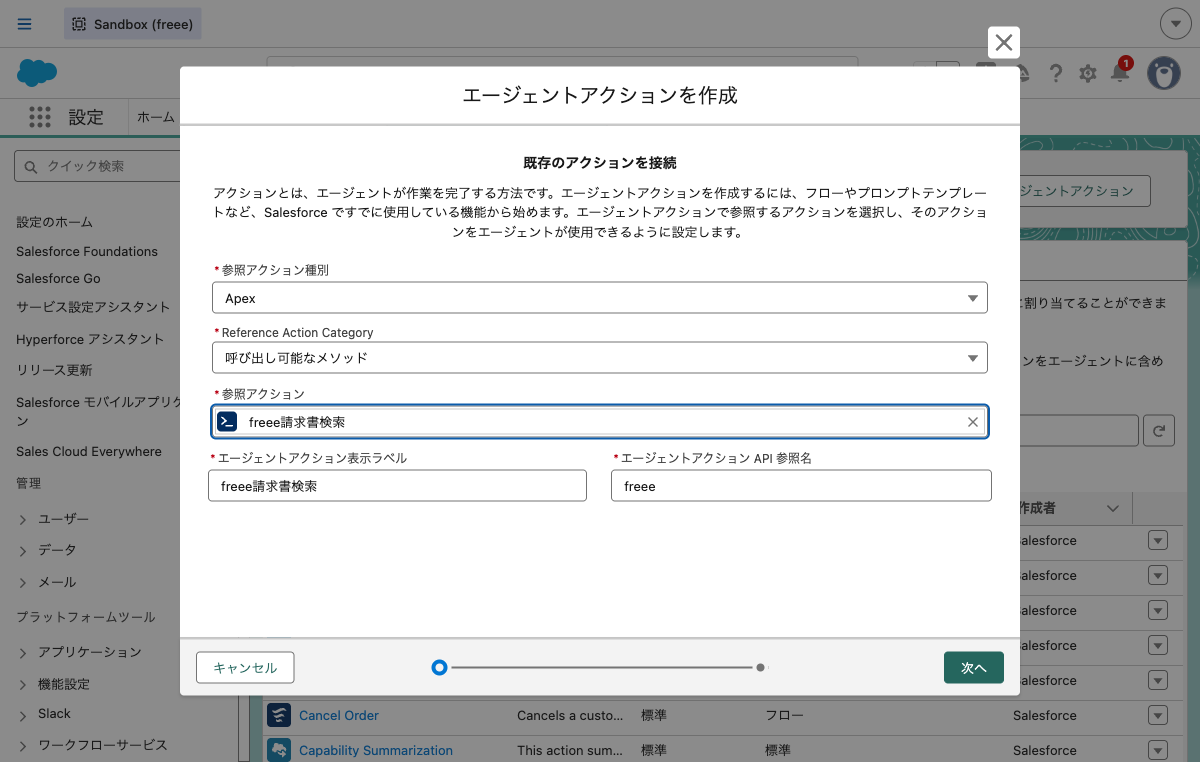
Task: Open Salesforce Help with the question mark icon
Action: coord(1056,73)
